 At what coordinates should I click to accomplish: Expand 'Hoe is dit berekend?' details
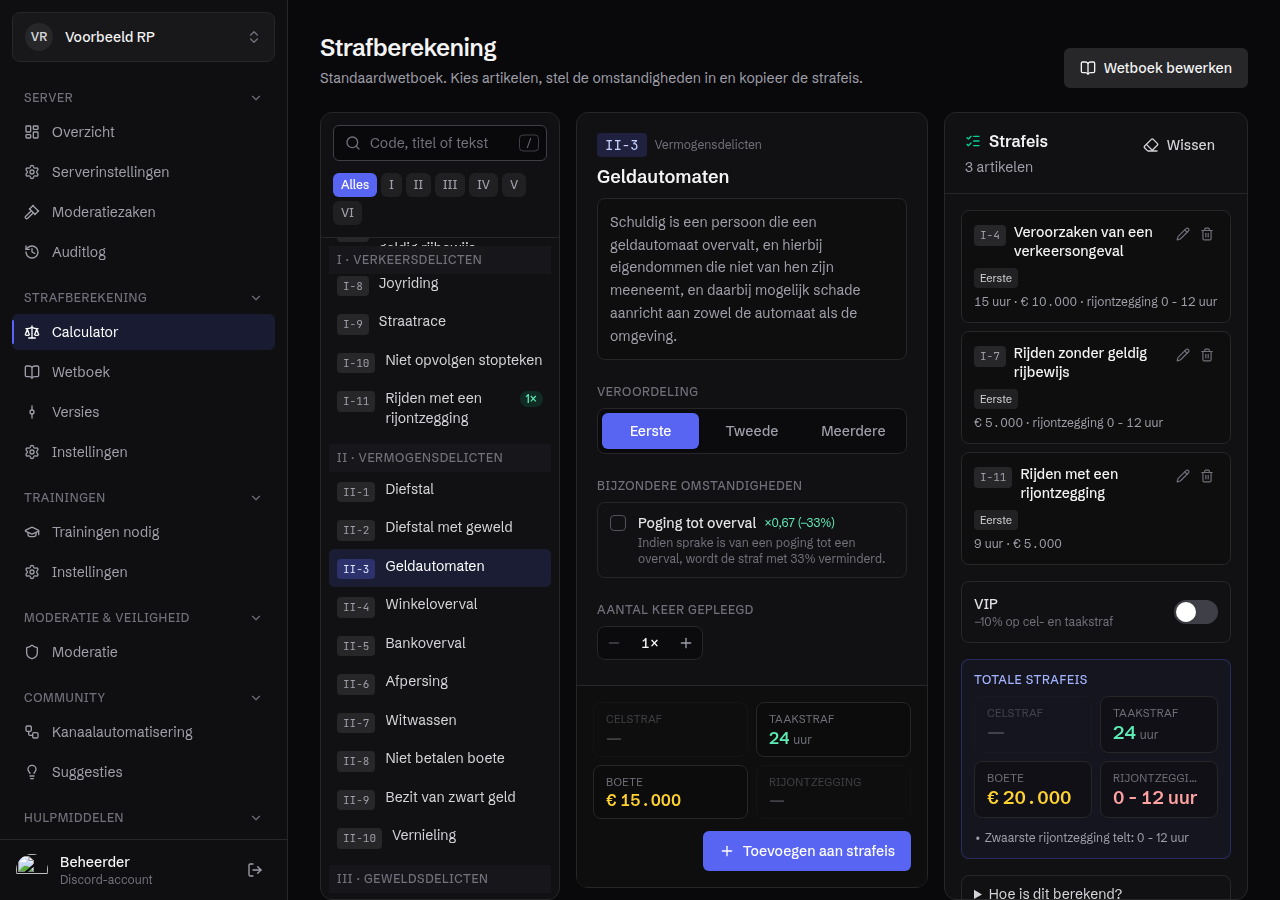pyautogui.click(x=1096, y=893)
